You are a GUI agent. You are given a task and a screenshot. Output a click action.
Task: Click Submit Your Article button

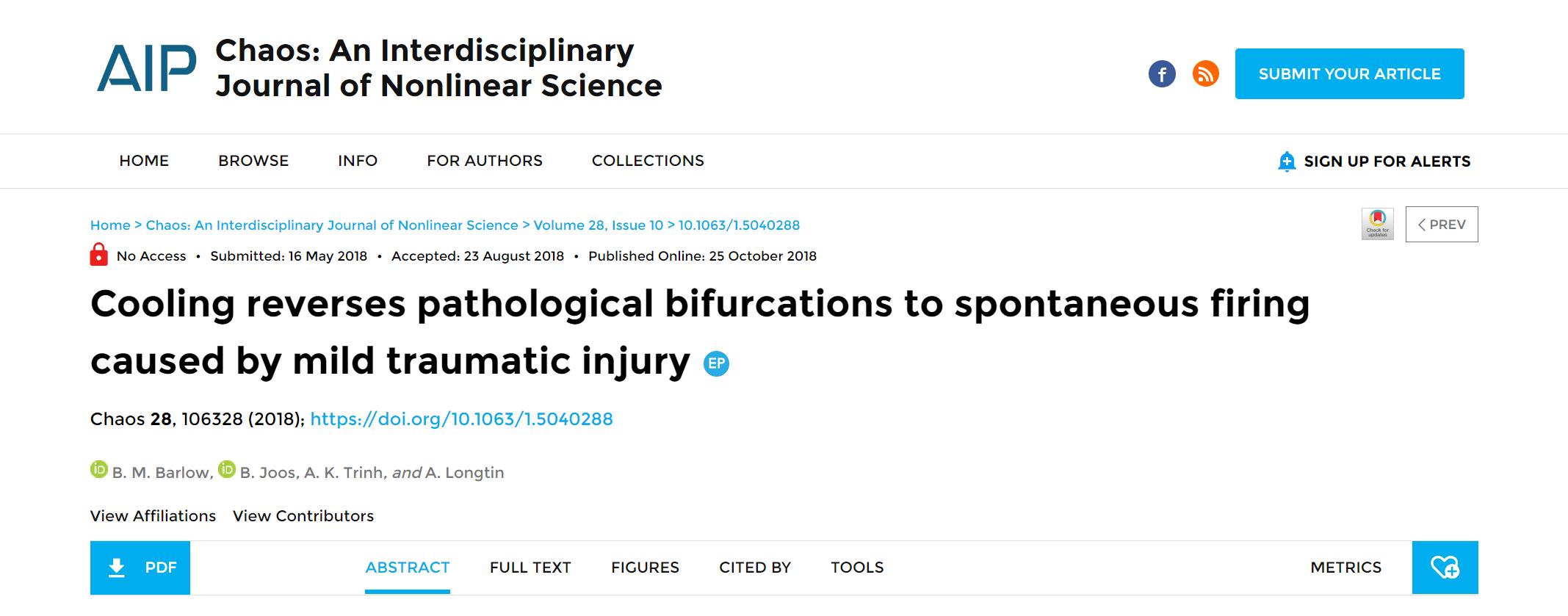pos(1350,74)
